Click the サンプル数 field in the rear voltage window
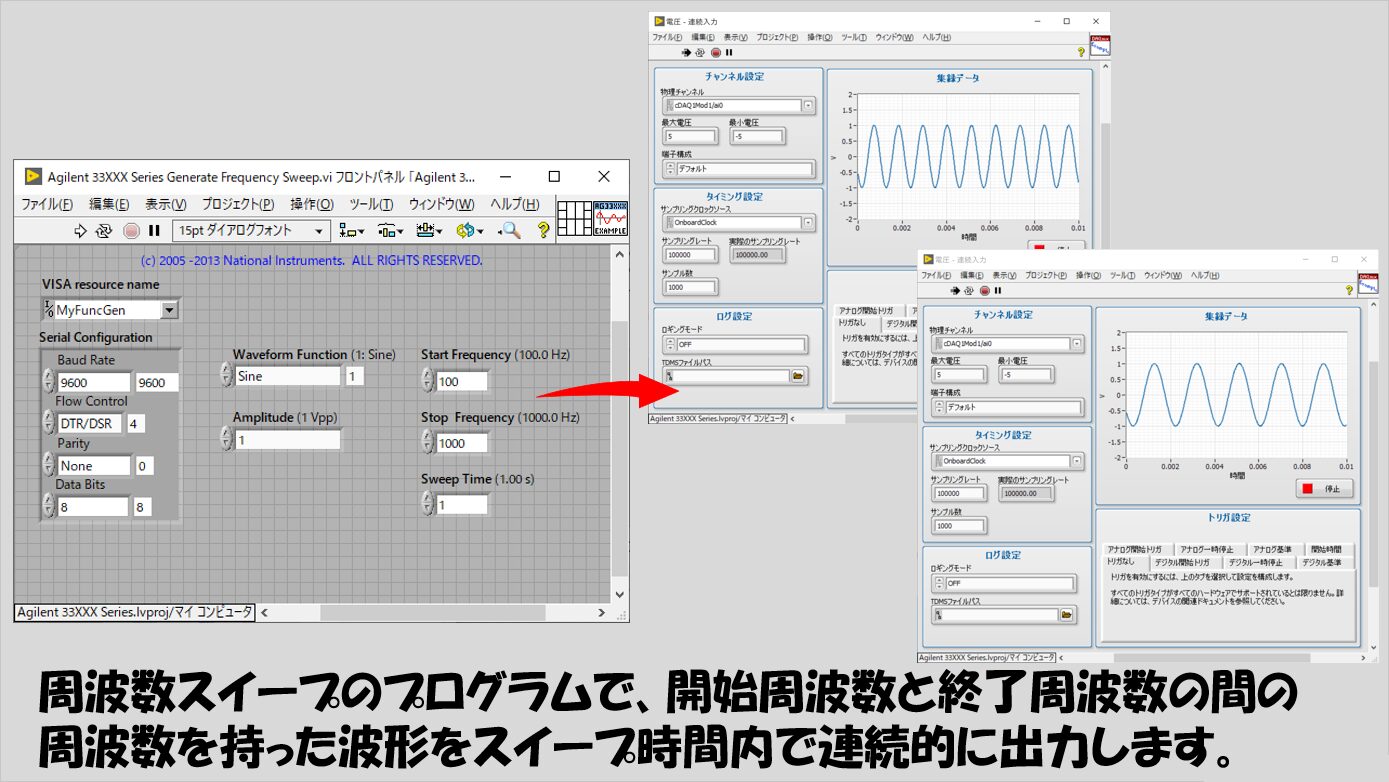This screenshot has height=782, width=1389. [690, 287]
